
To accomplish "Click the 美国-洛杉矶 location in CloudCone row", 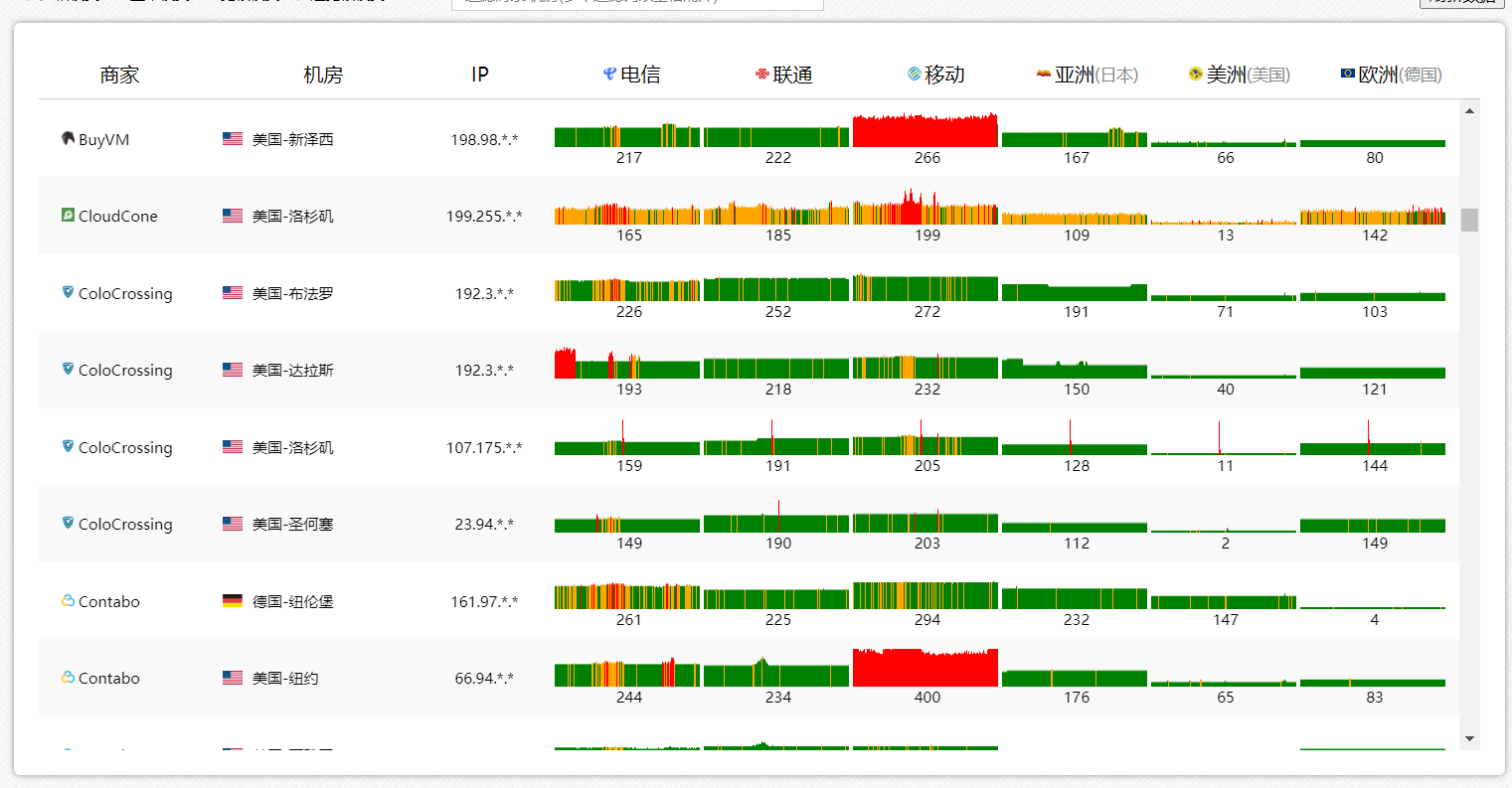I will tap(292, 216).
